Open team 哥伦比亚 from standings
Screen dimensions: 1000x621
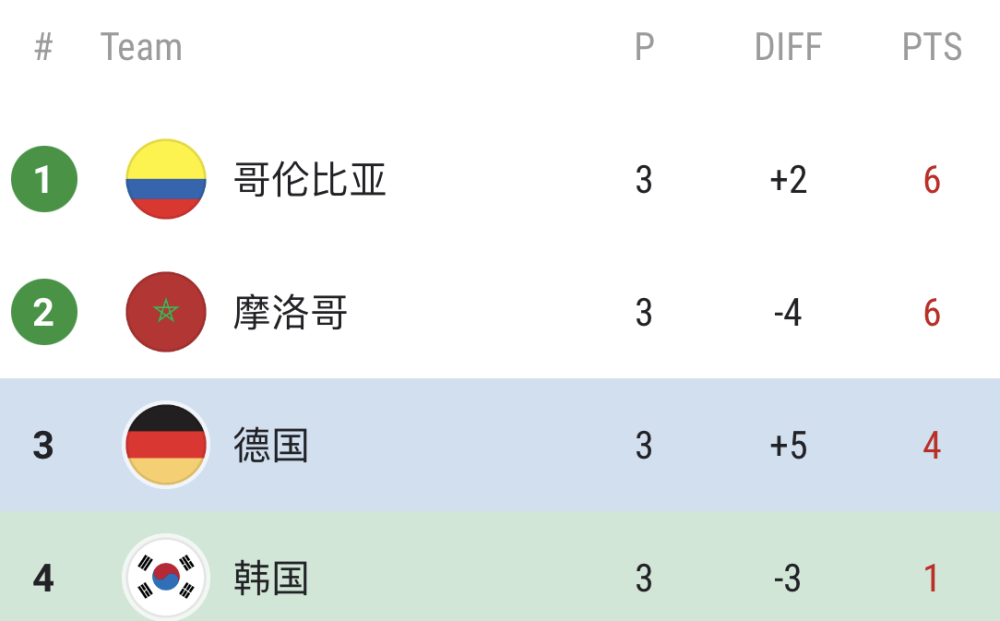coord(309,180)
